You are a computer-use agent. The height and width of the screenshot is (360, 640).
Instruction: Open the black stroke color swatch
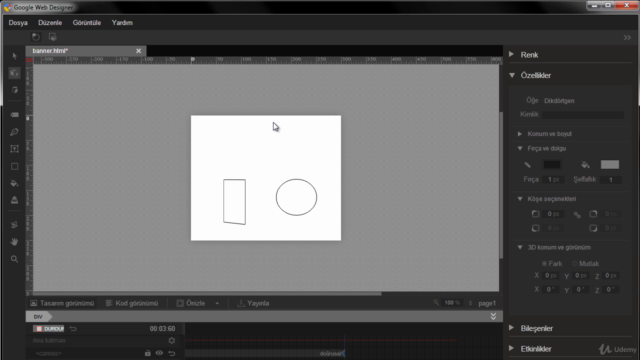(552, 165)
